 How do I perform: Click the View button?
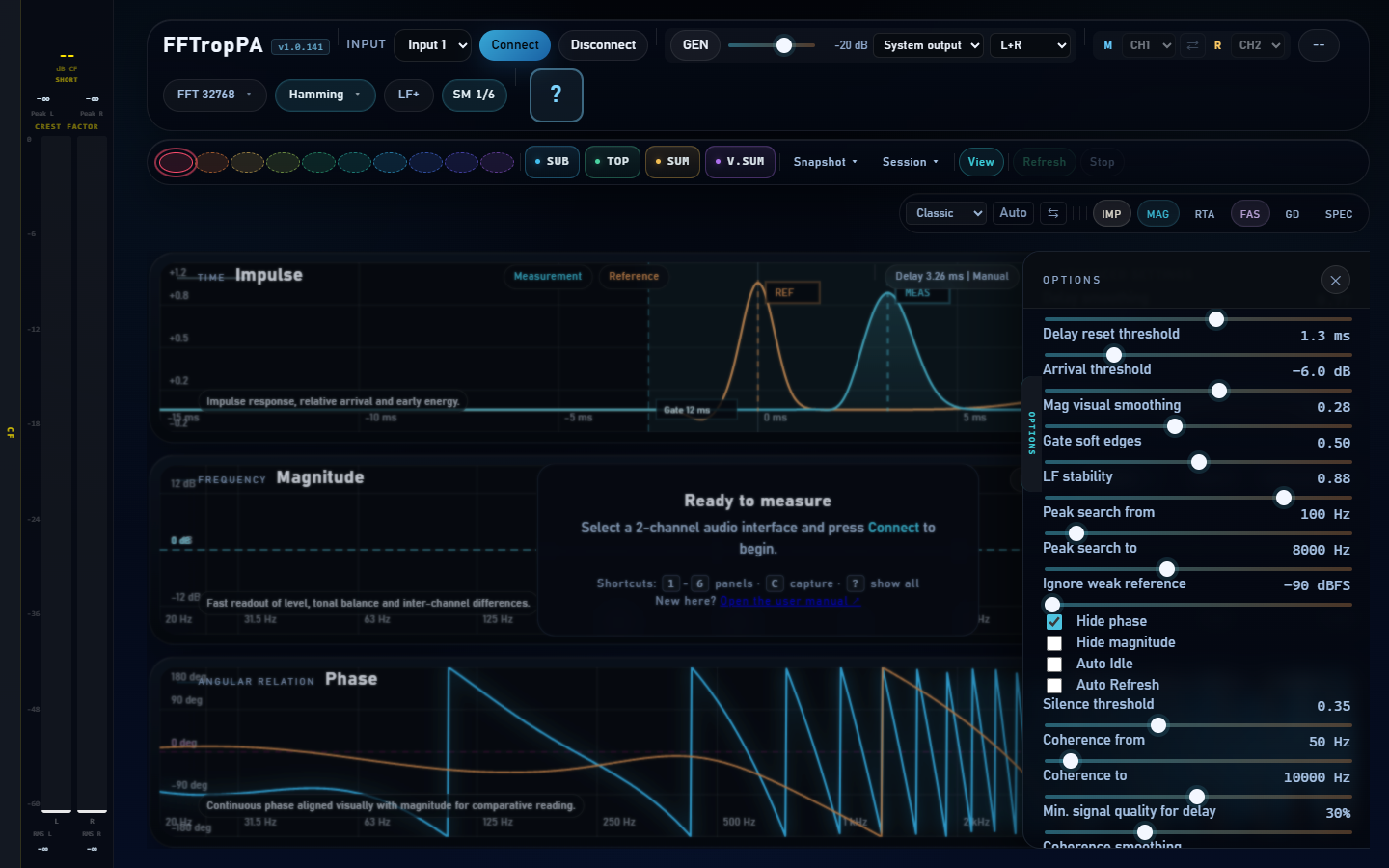coord(981,162)
